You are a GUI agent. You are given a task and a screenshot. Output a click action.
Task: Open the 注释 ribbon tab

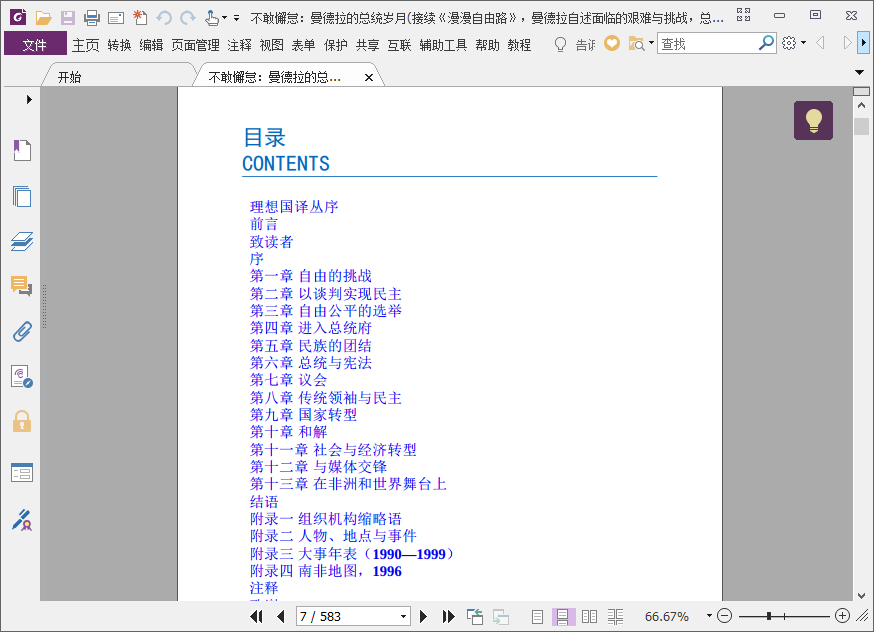(x=239, y=45)
